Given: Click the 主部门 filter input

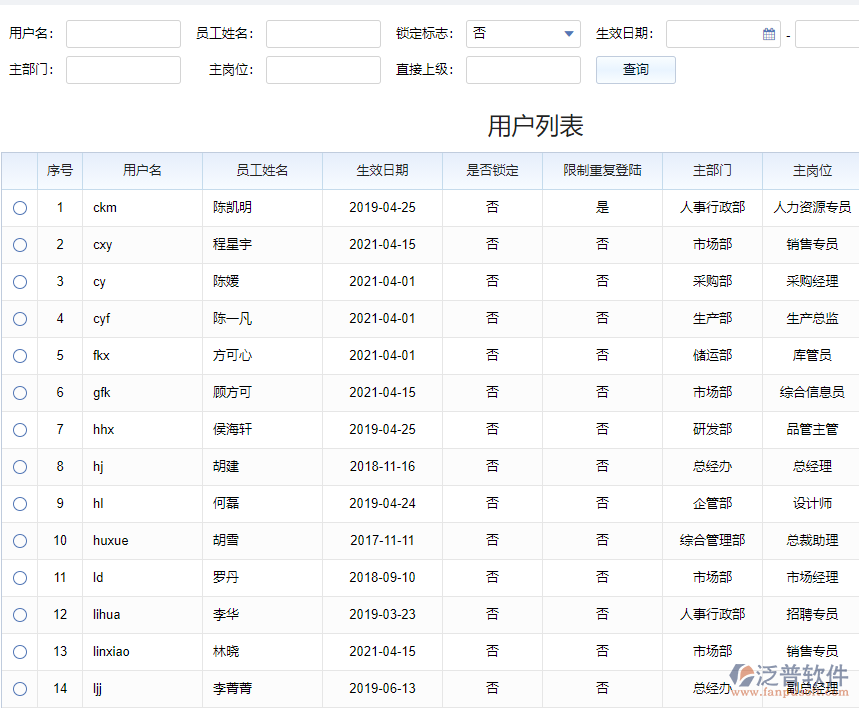Looking at the screenshot, I should tap(123, 70).
